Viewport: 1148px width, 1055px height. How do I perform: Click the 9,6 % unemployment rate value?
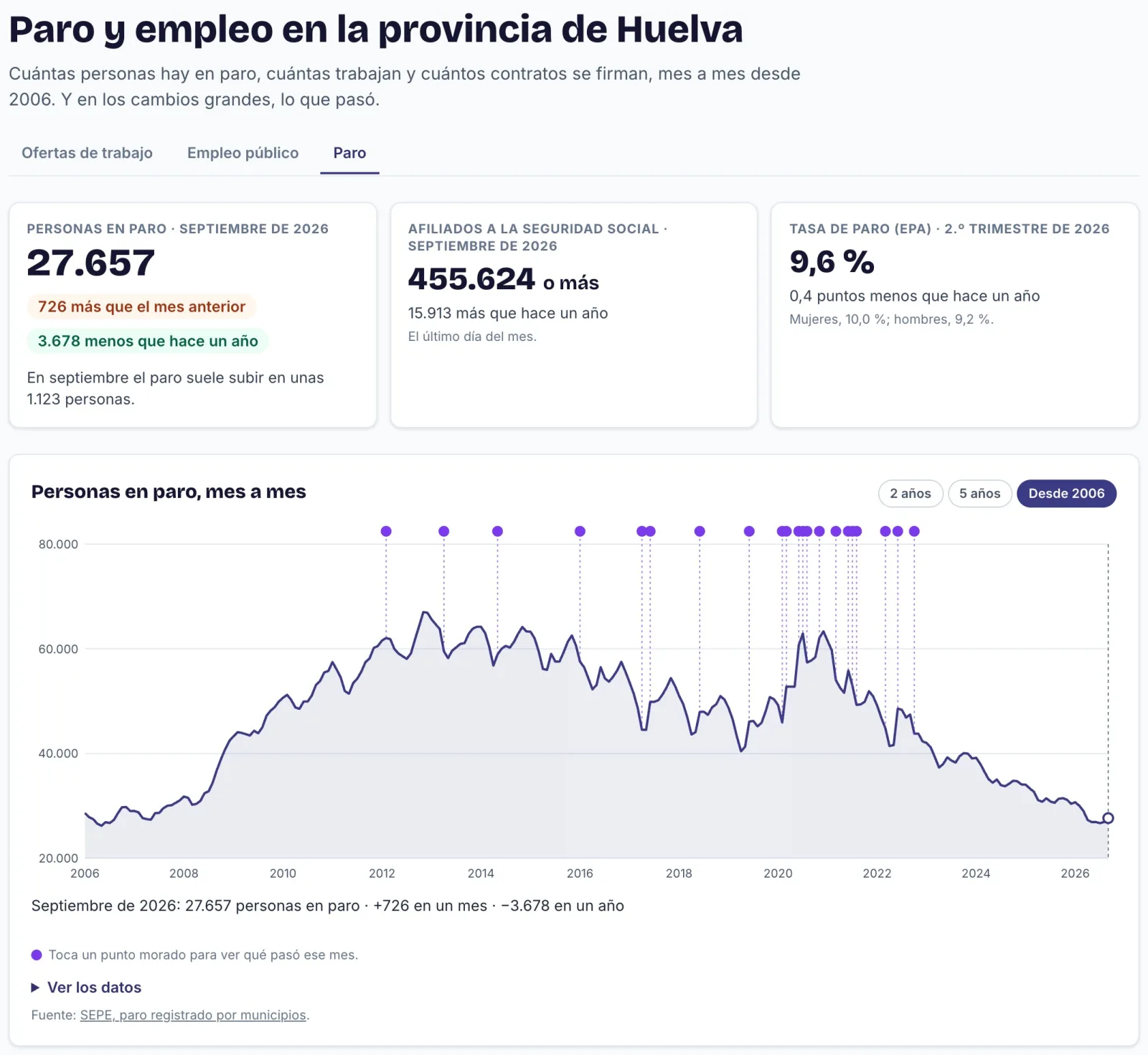[x=832, y=262]
